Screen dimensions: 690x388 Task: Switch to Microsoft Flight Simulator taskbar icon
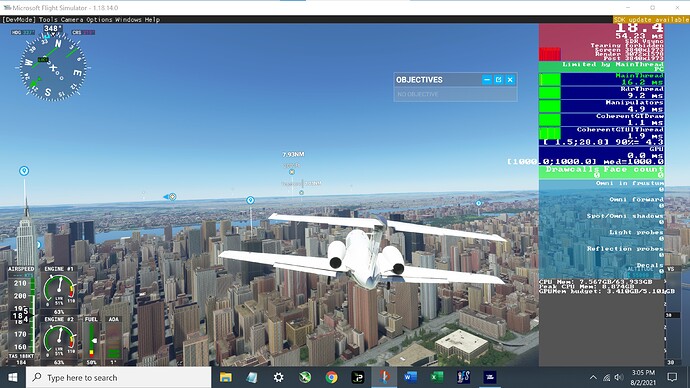(x=384, y=377)
